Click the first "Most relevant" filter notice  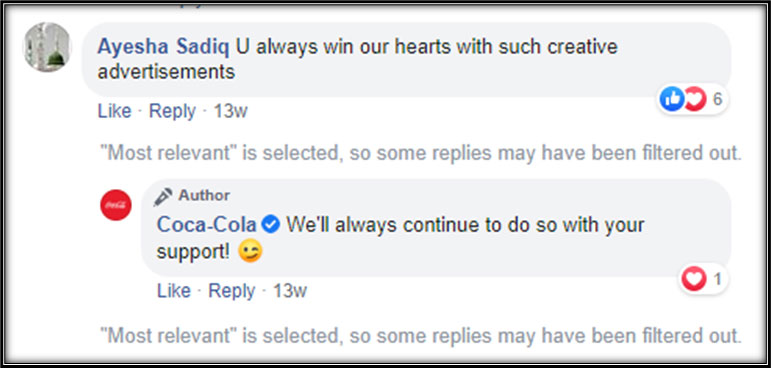tap(420, 153)
